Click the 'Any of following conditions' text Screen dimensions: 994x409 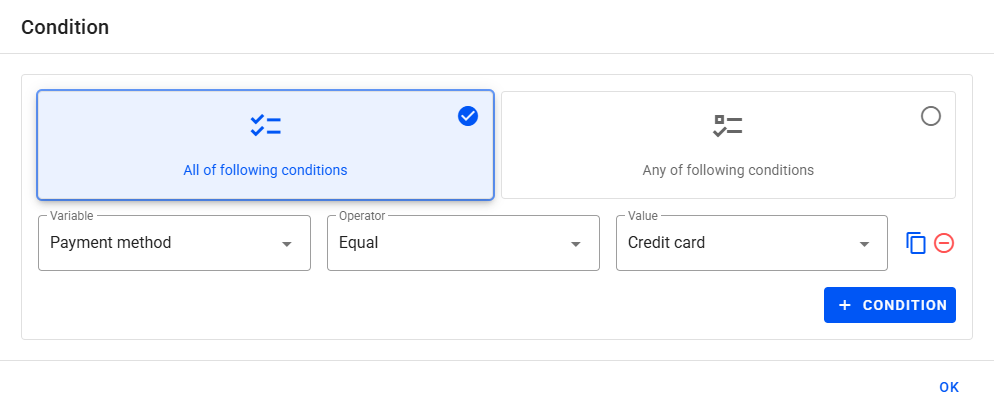click(x=728, y=170)
